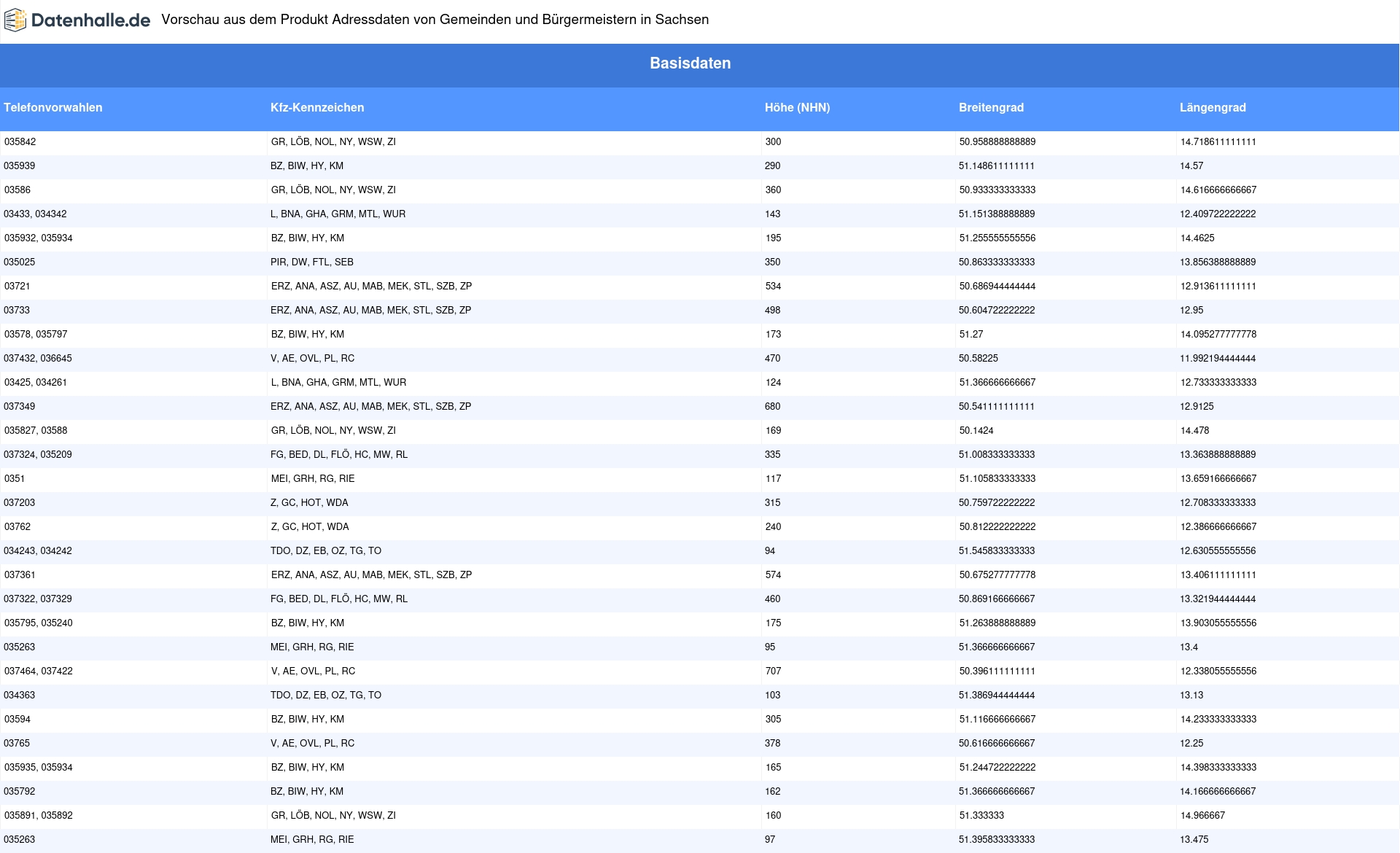
Task: Select phone prefix cell 03762
Action: point(17,527)
